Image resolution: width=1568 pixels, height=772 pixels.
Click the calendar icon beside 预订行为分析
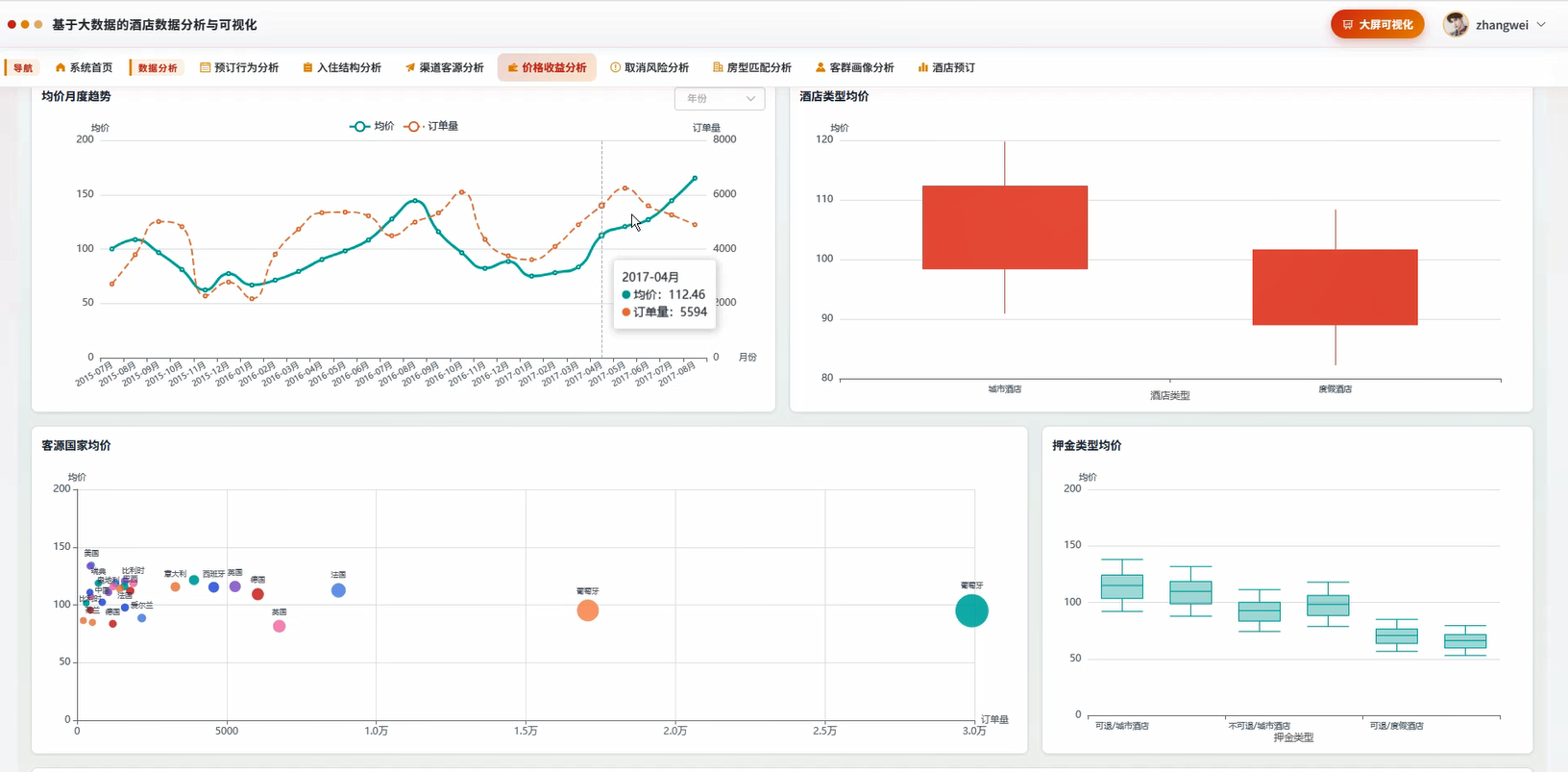pos(205,67)
